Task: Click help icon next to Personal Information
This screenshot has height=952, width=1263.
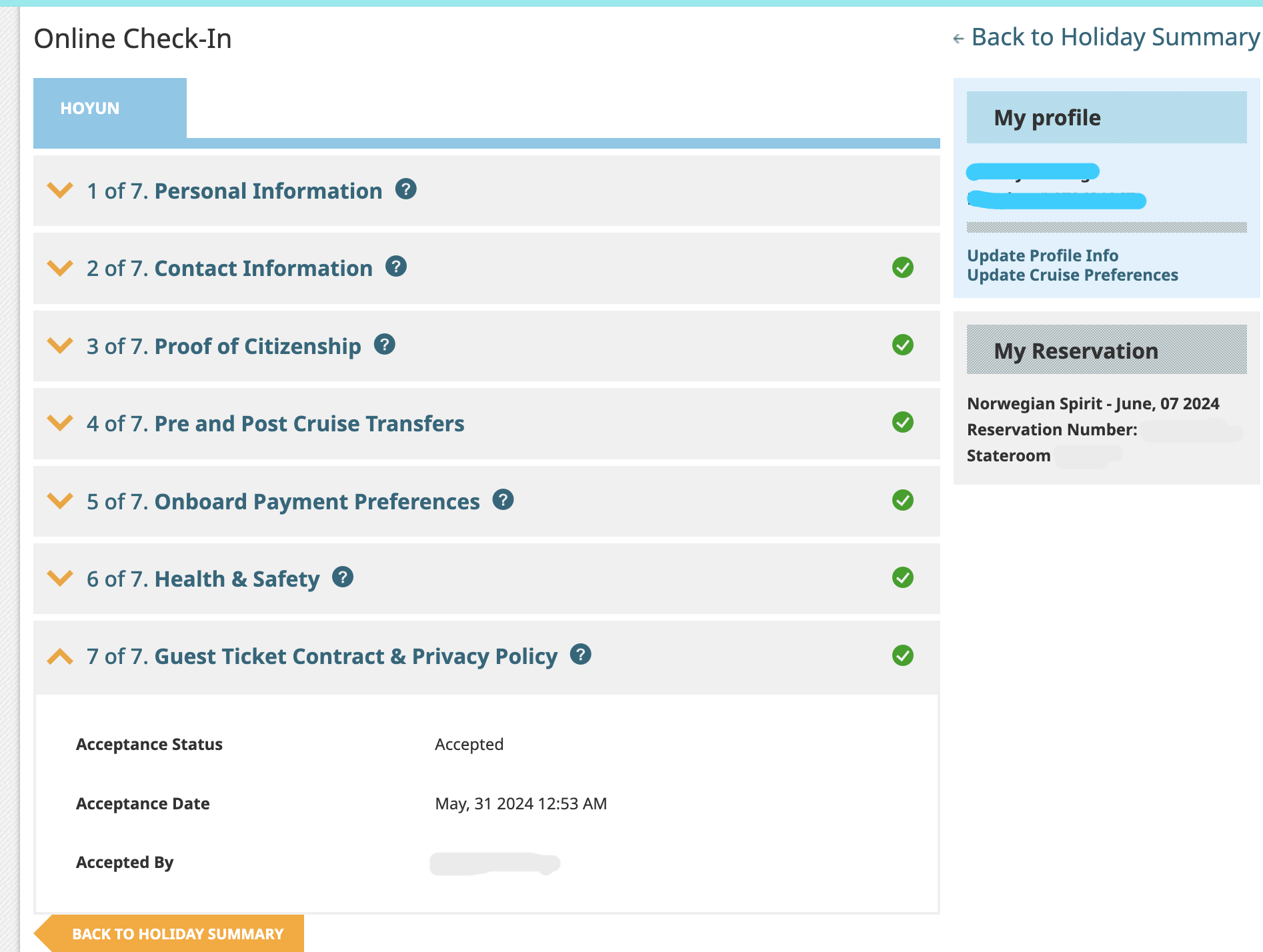Action: 405,189
